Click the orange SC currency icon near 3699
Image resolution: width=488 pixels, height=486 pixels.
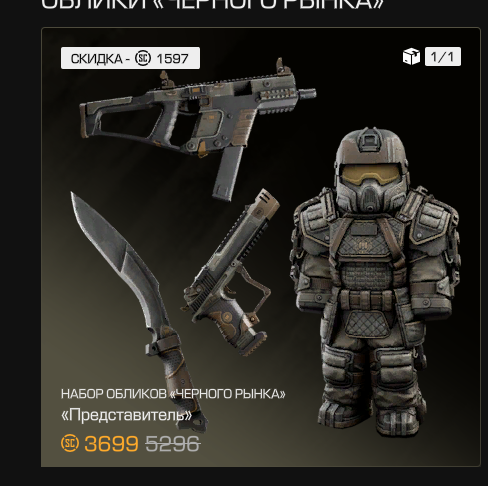pos(70,443)
